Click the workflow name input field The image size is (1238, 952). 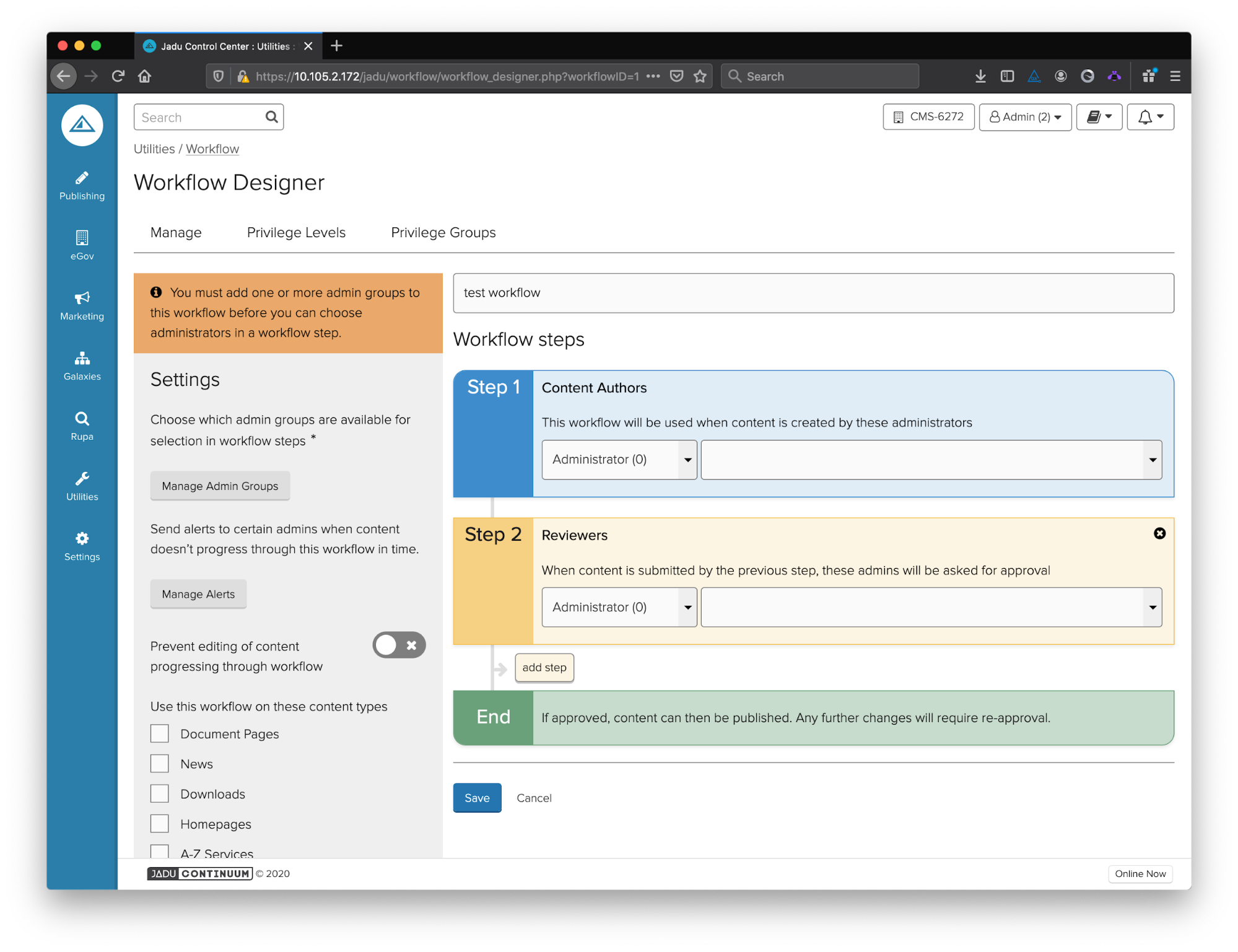point(814,292)
